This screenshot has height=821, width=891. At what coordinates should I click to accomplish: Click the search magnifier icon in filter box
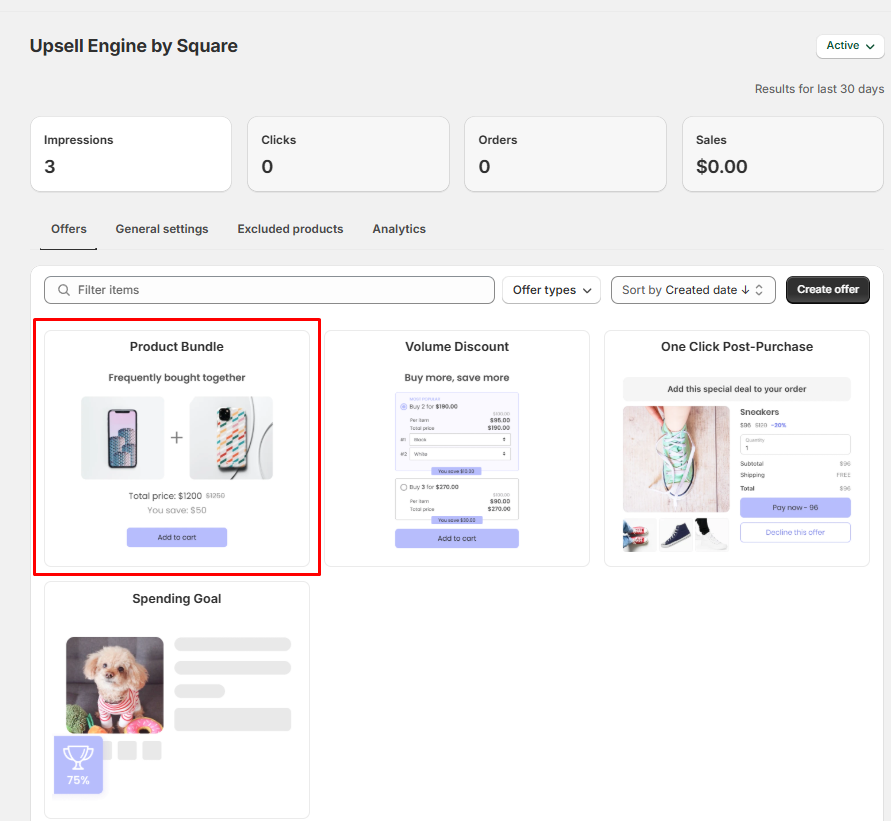coord(64,290)
